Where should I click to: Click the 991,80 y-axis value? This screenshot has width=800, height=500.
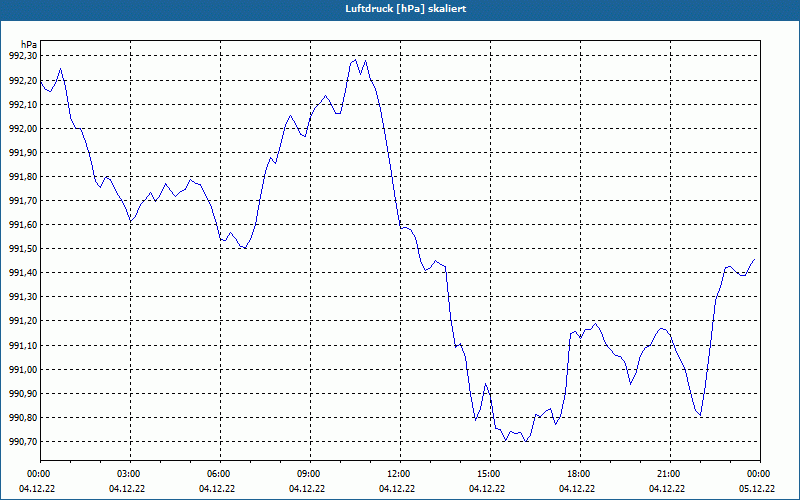[x=23, y=177]
